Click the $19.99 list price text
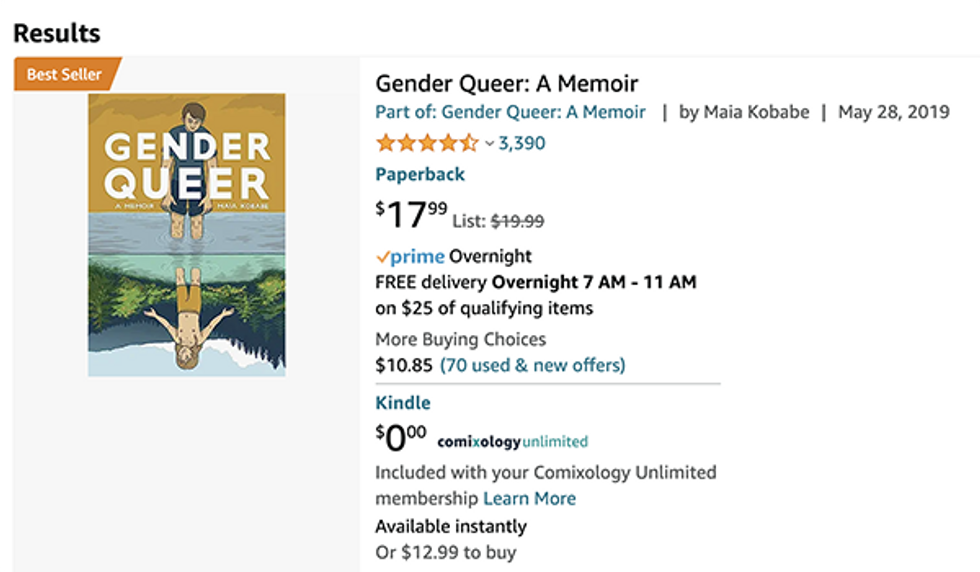This screenshot has height=572, width=980. coord(518,221)
